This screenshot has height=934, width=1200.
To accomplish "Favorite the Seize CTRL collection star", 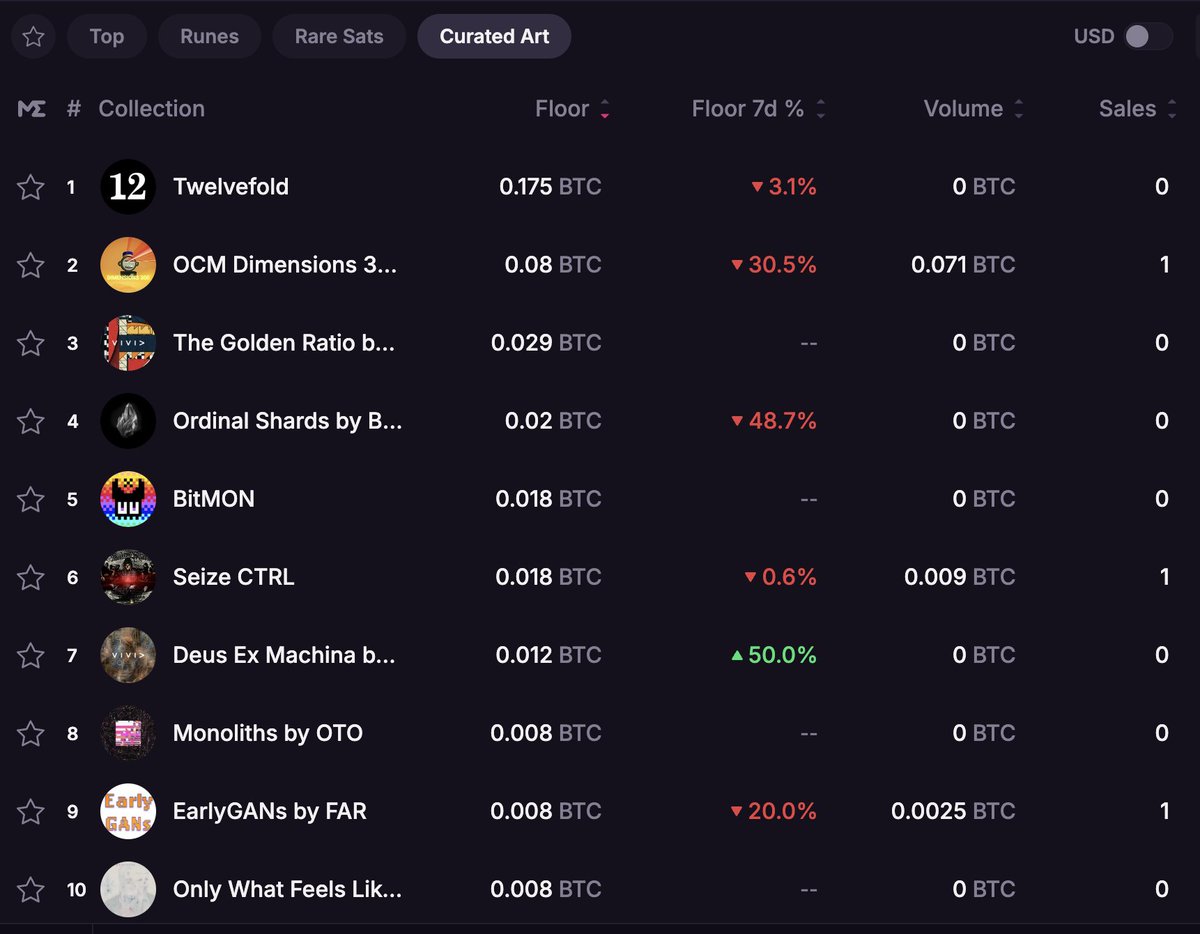I will [x=30, y=577].
